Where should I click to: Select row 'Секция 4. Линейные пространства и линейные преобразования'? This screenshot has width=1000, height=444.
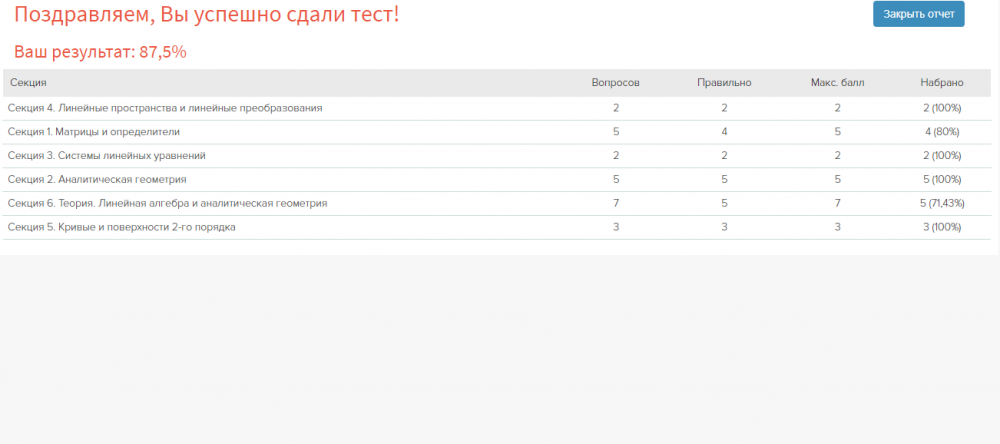[x=497, y=108]
